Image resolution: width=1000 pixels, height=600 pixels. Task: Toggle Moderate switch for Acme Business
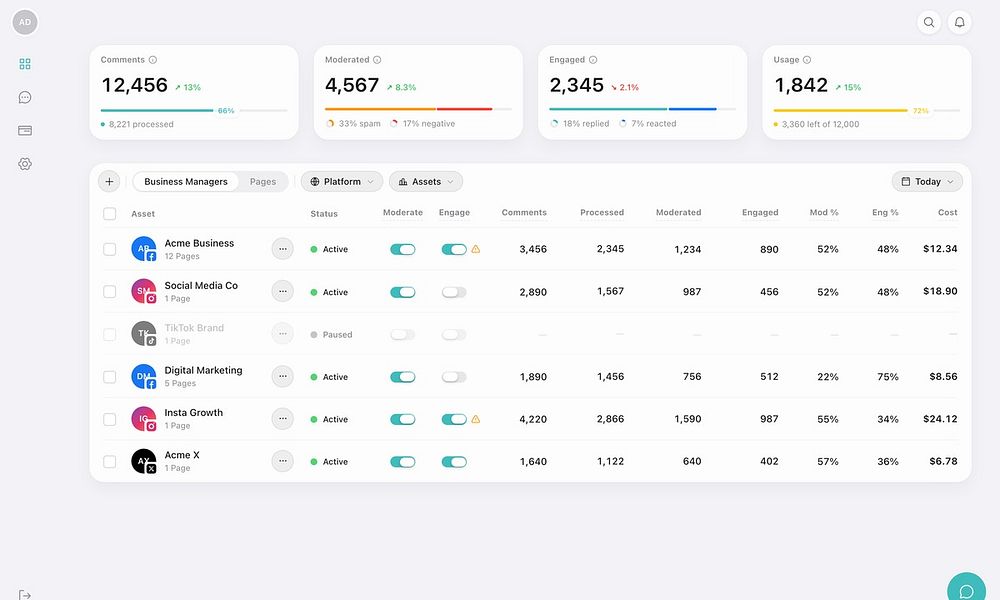point(402,249)
